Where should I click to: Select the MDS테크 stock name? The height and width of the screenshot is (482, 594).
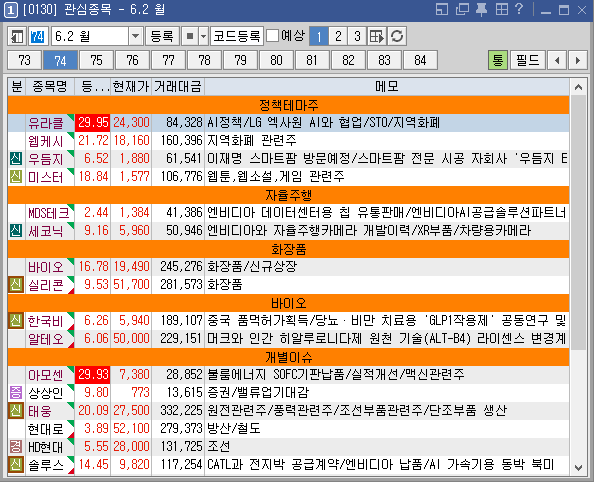(x=49, y=213)
